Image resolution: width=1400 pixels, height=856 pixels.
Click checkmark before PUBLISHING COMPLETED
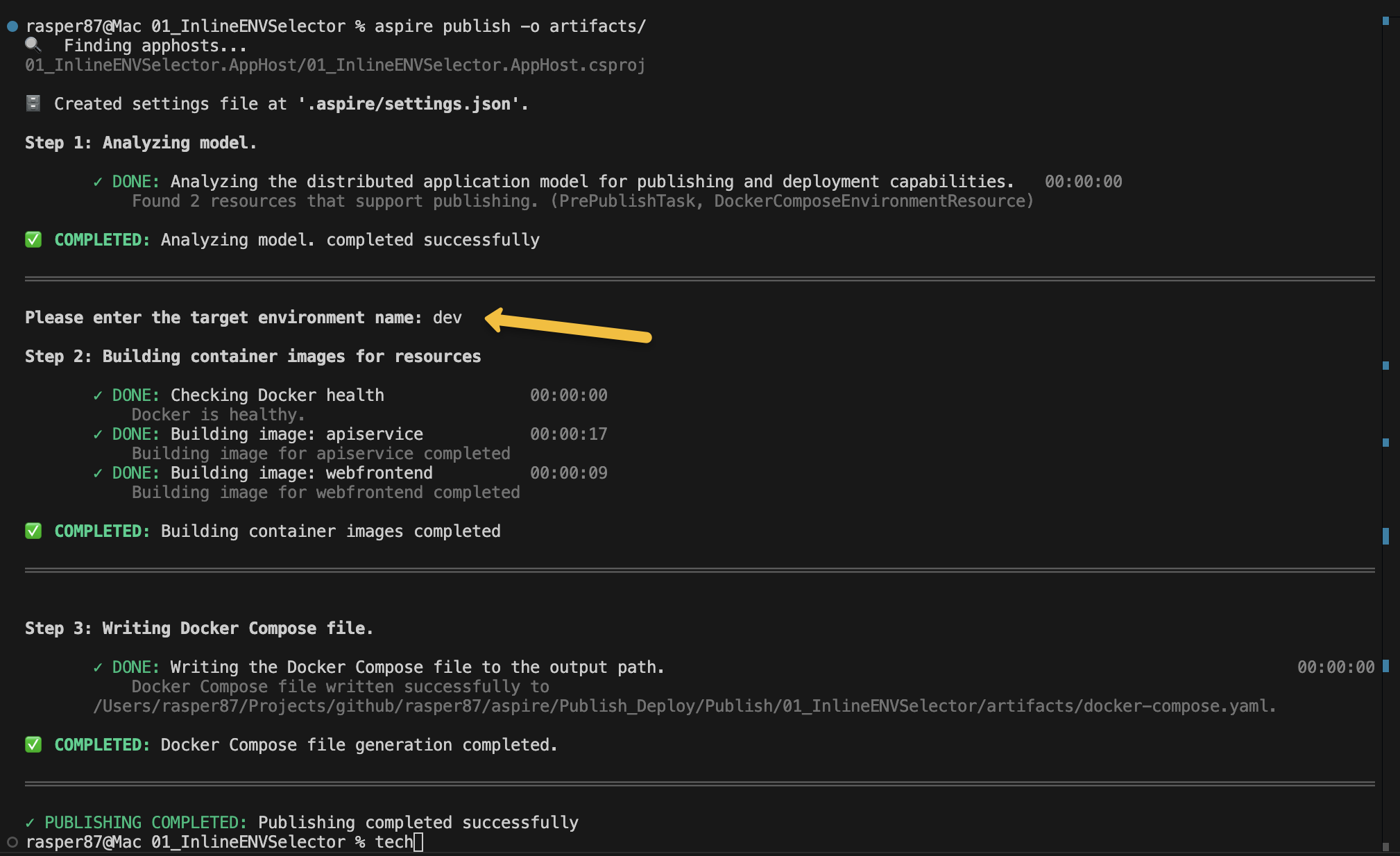pos(30,823)
